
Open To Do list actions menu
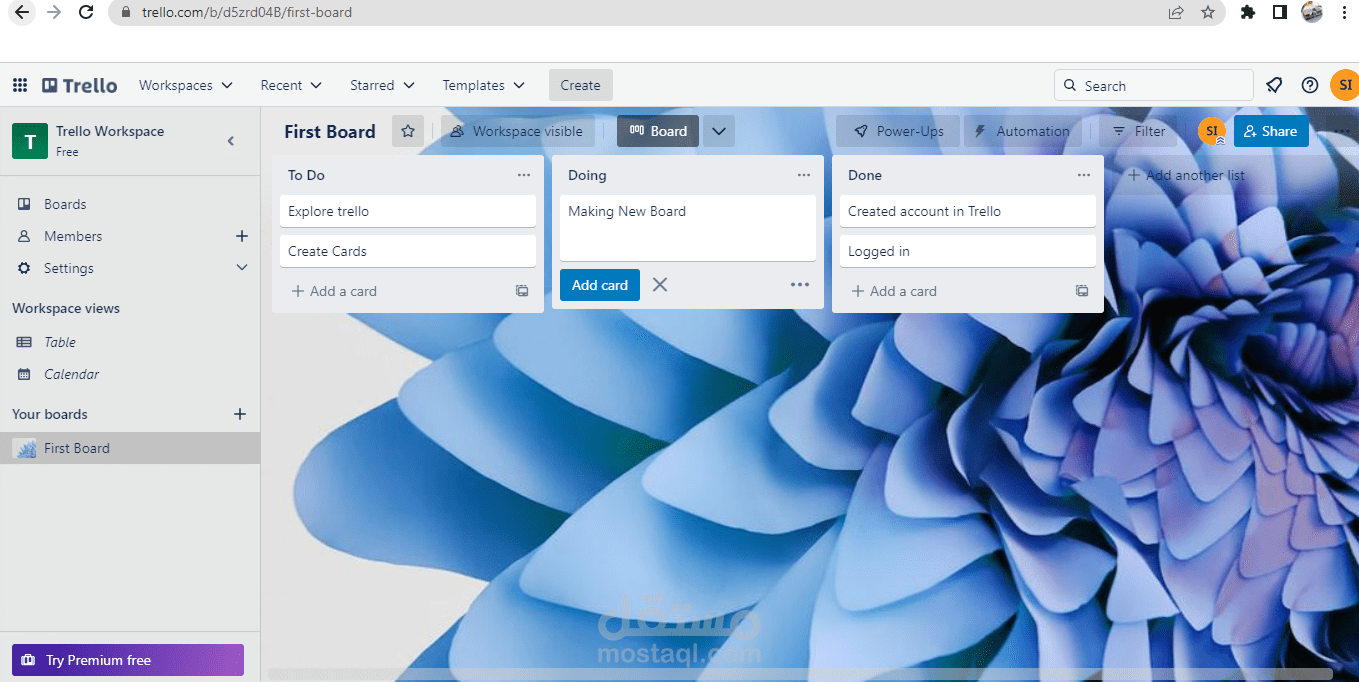[524, 175]
